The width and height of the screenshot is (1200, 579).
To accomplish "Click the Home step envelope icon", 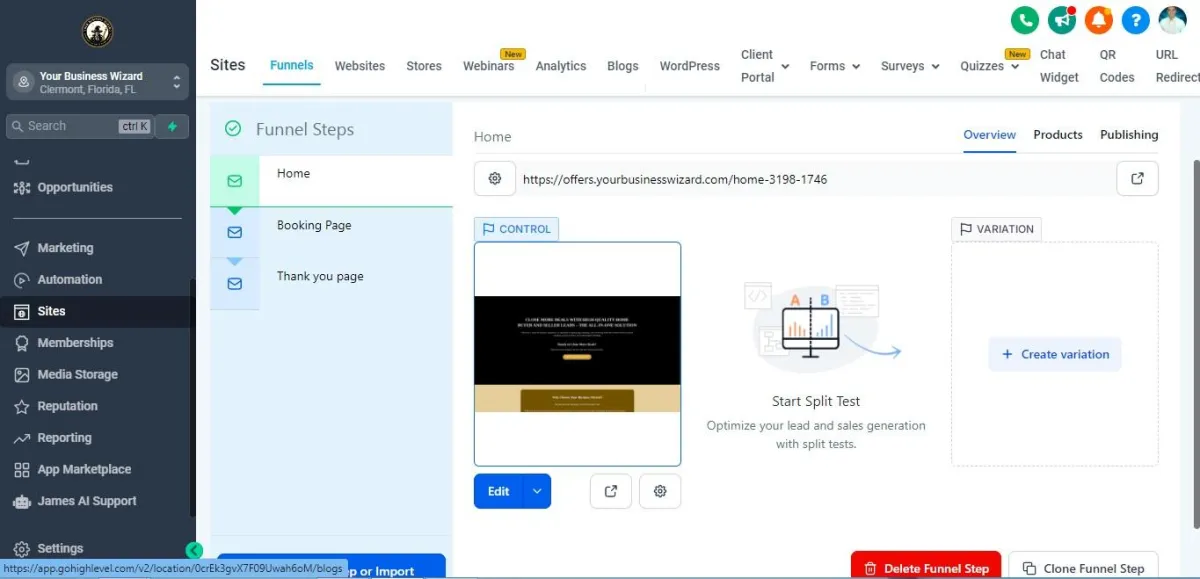I will (234, 181).
